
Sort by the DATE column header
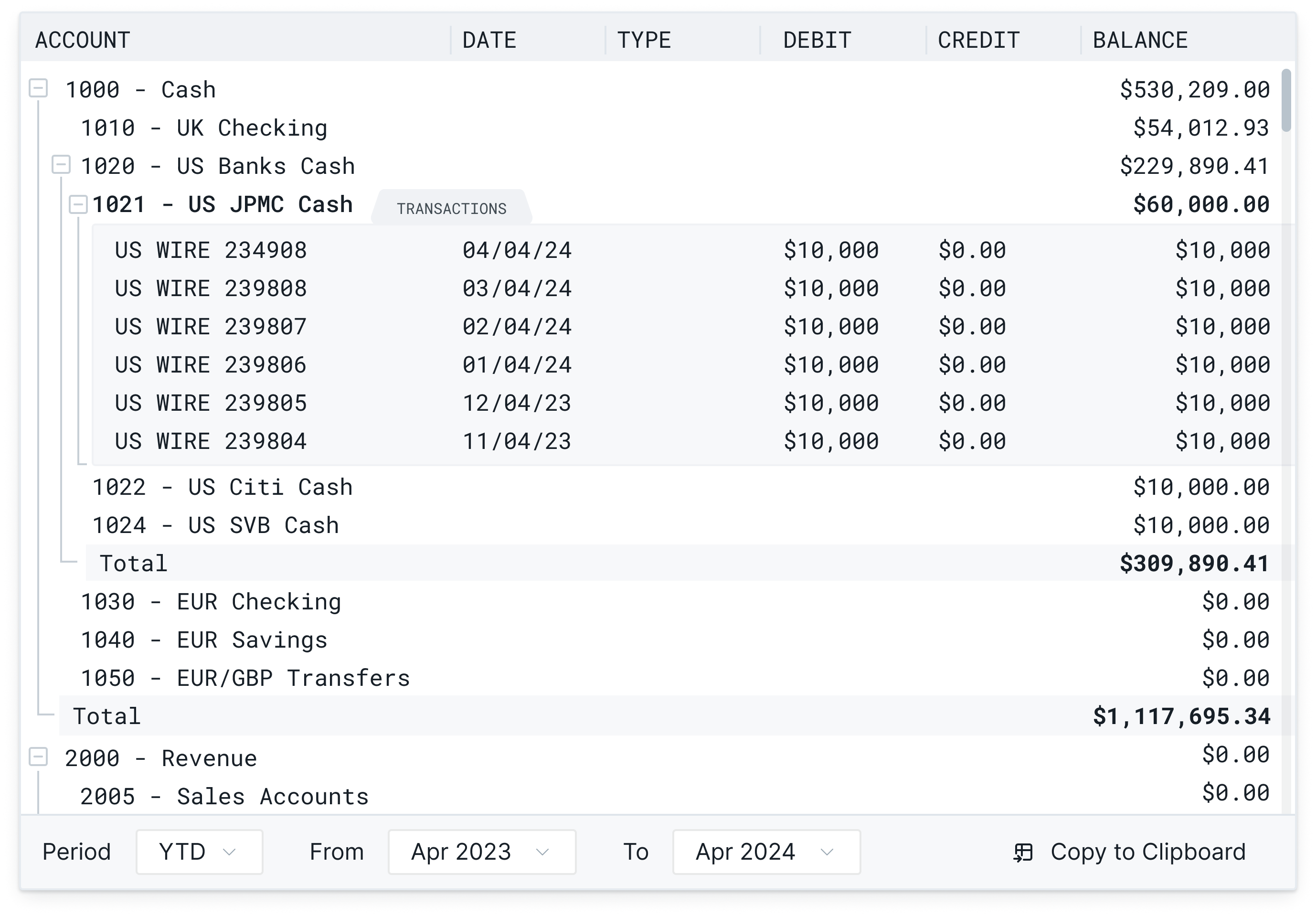pos(489,40)
